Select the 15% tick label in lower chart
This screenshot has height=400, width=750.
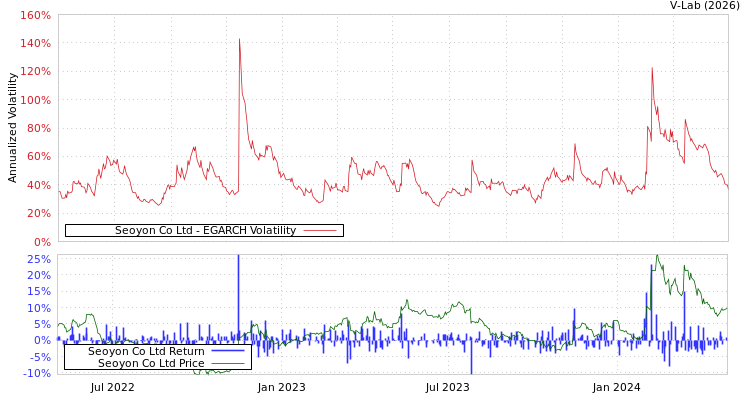coord(38,292)
